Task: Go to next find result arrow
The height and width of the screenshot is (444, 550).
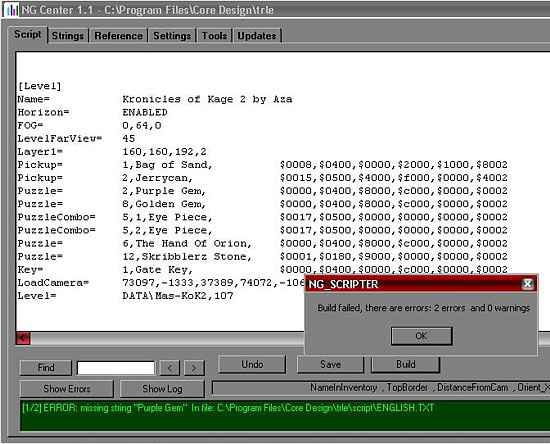Action: 194,368
